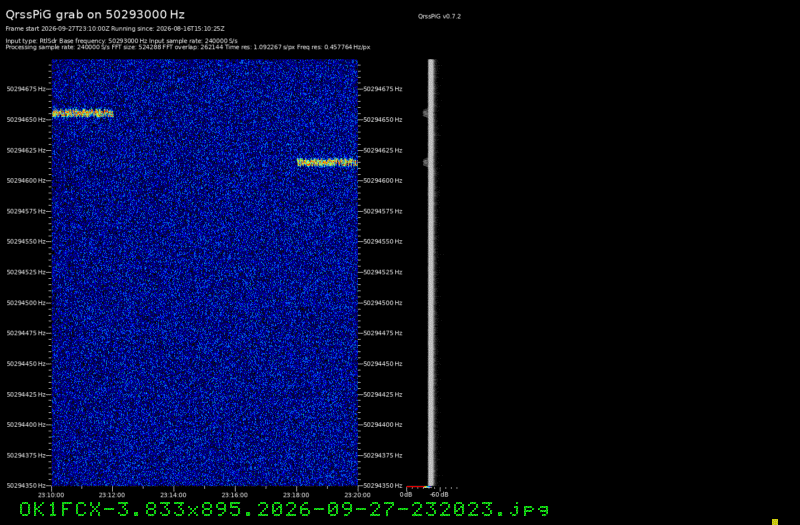The width and height of the screenshot is (800, 525).
Task: Click the color scale bar beside 0dB
Action: (419, 487)
